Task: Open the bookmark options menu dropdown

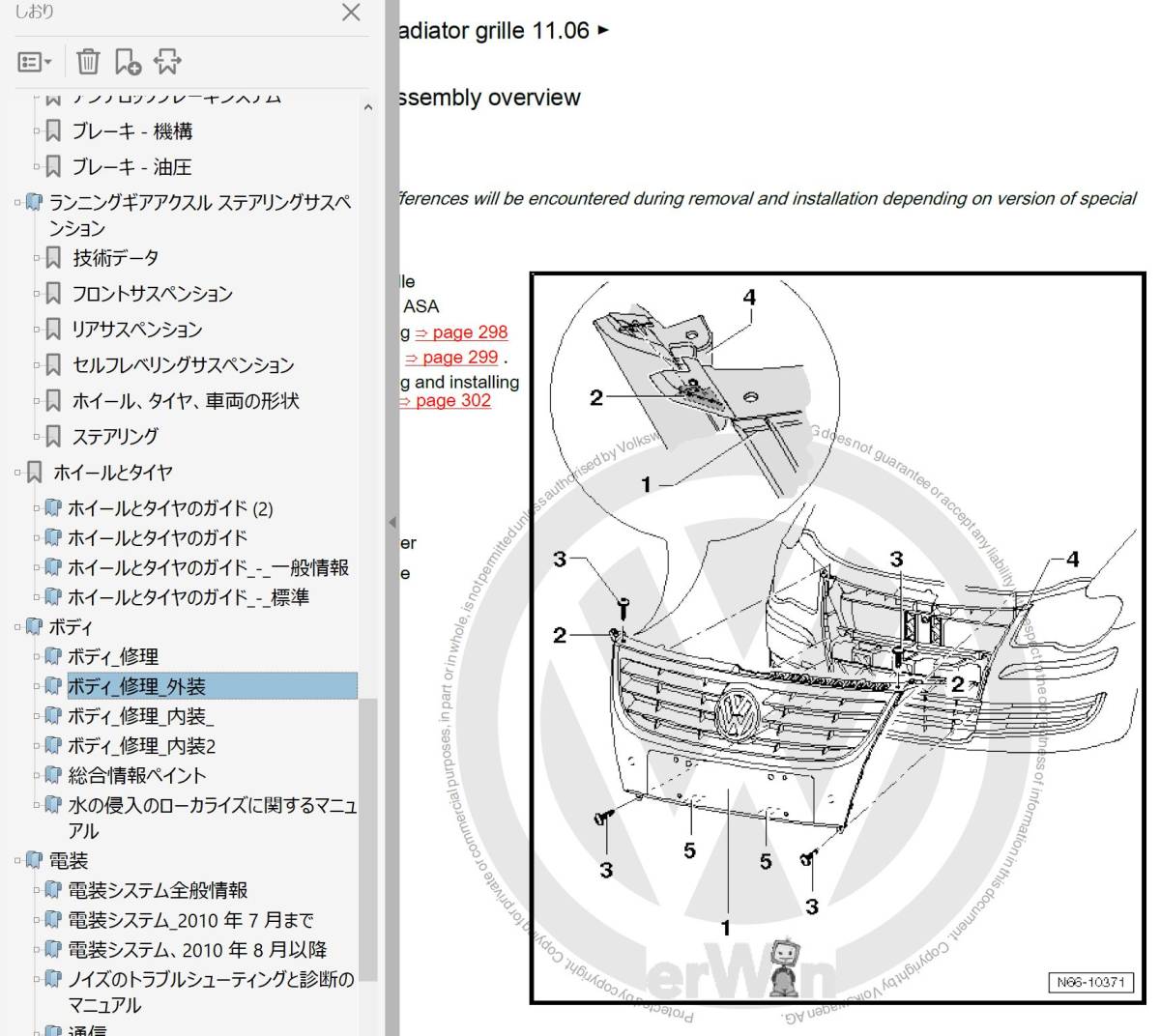Action: coord(35,62)
